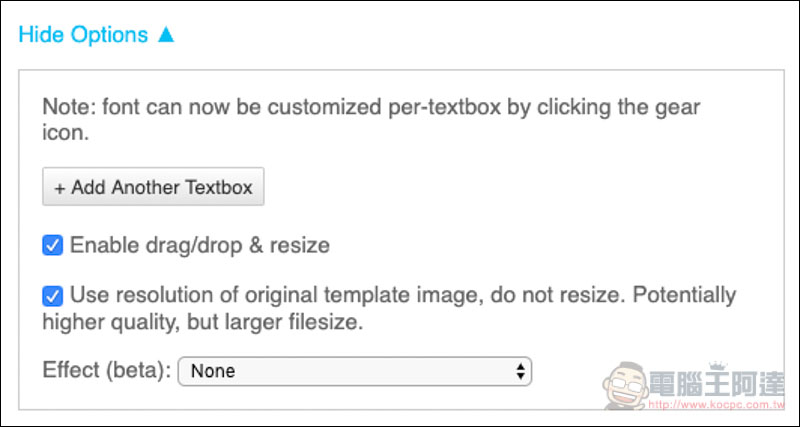This screenshot has width=800, height=427.
Task: Select the 'None' value text in Effect box
Action: click(x=213, y=371)
